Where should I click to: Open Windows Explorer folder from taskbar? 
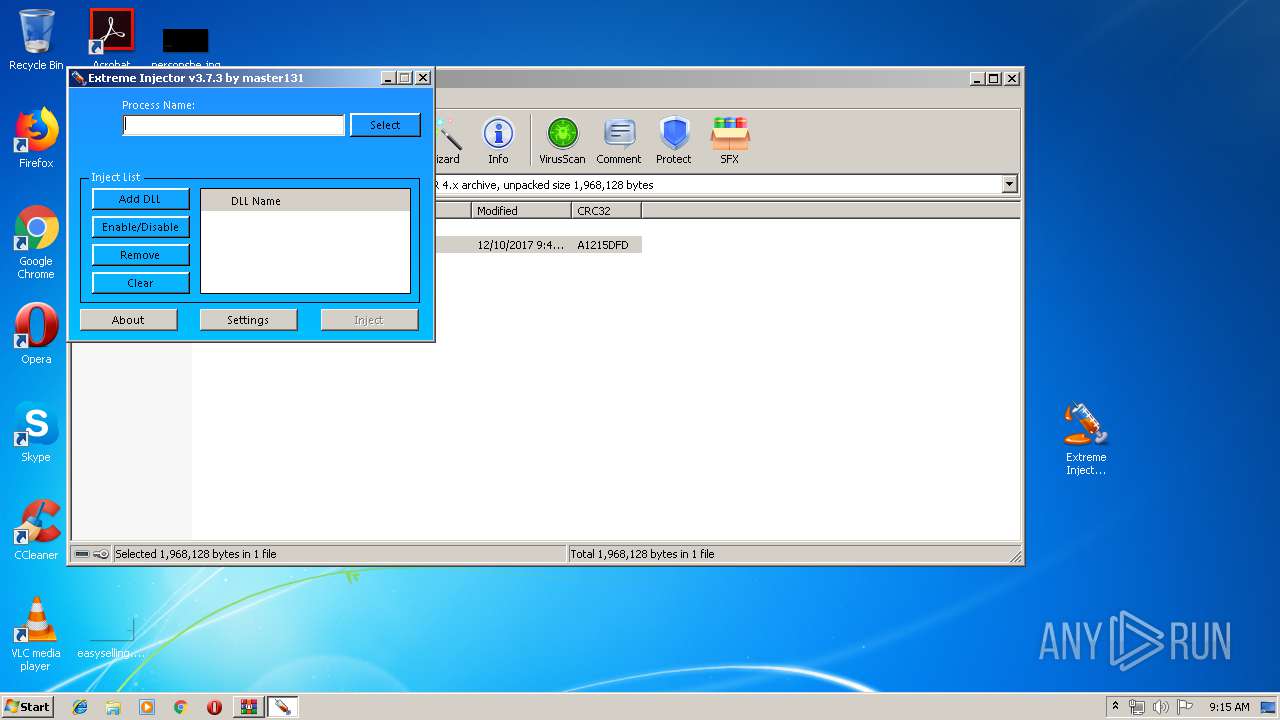113,707
